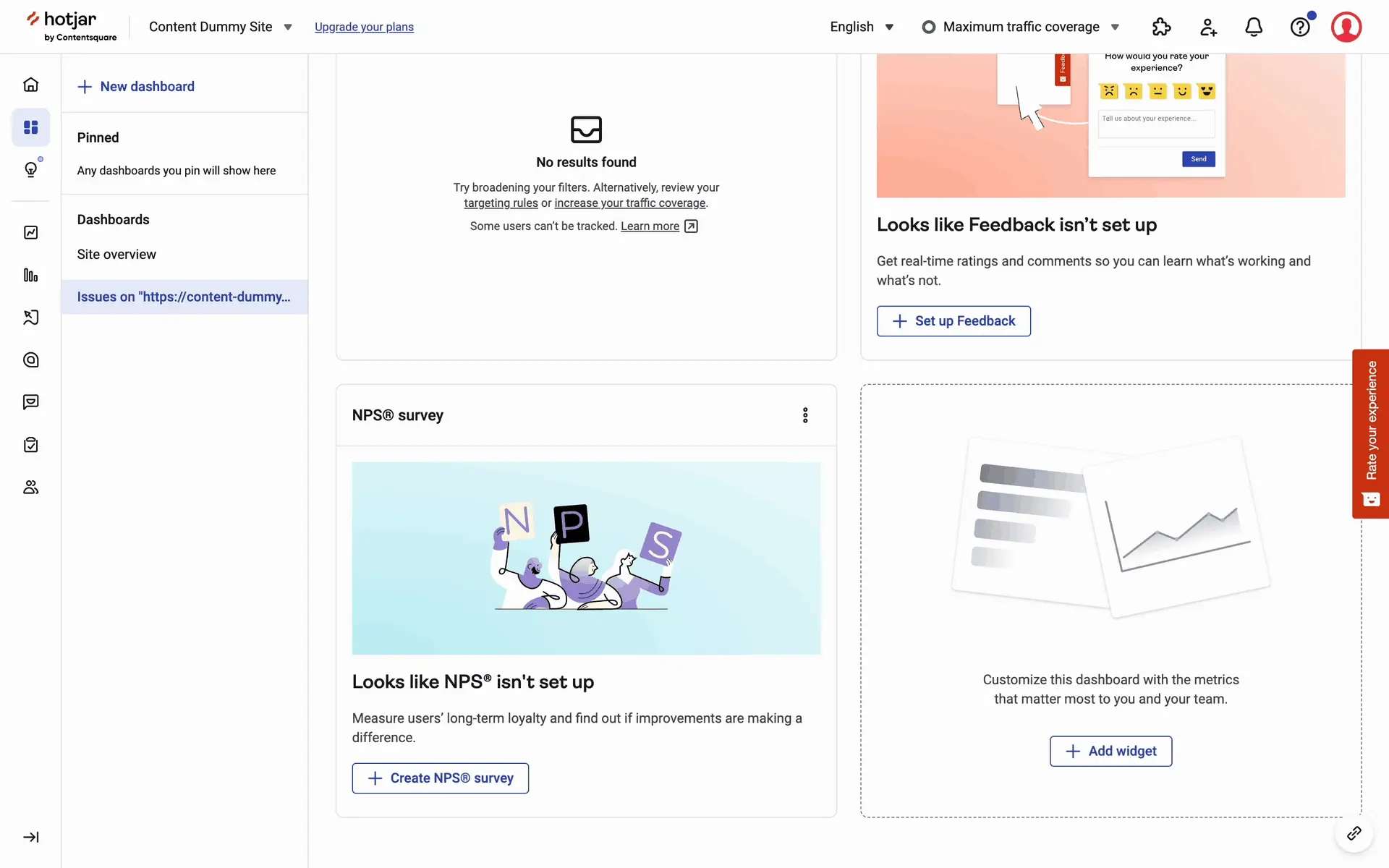The height and width of the screenshot is (868, 1389).
Task: Select Issues on content-dummy dashboard
Action: tap(184, 297)
